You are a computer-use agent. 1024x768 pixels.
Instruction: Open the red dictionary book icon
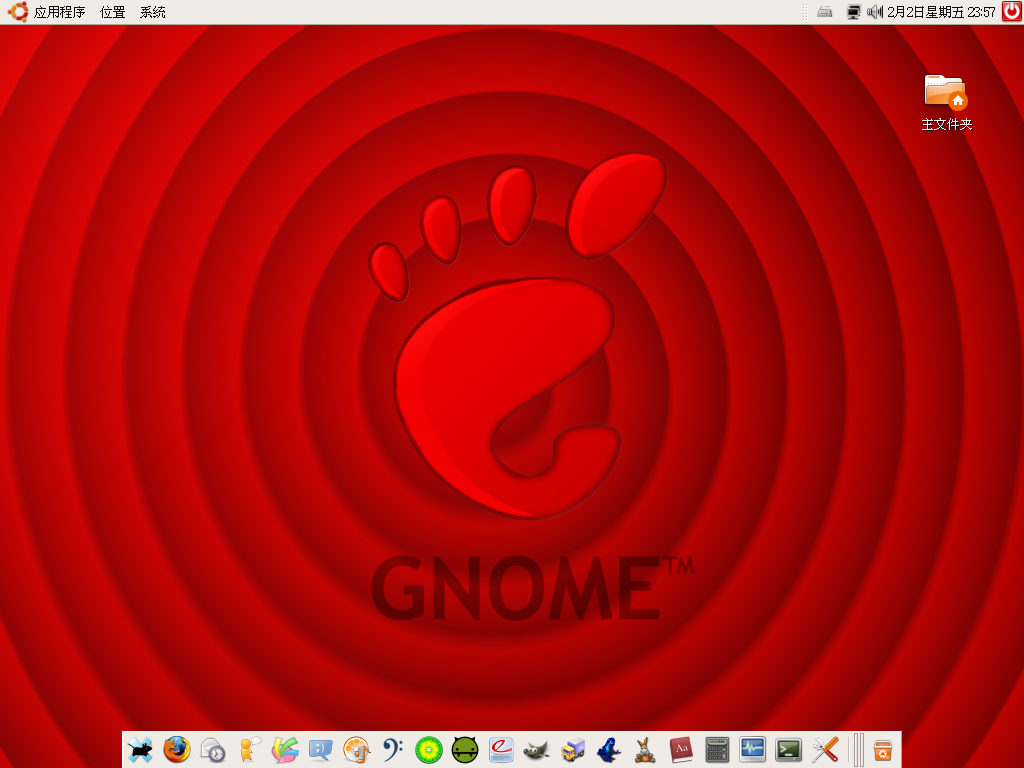pyautogui.click(x=680, y=750)
